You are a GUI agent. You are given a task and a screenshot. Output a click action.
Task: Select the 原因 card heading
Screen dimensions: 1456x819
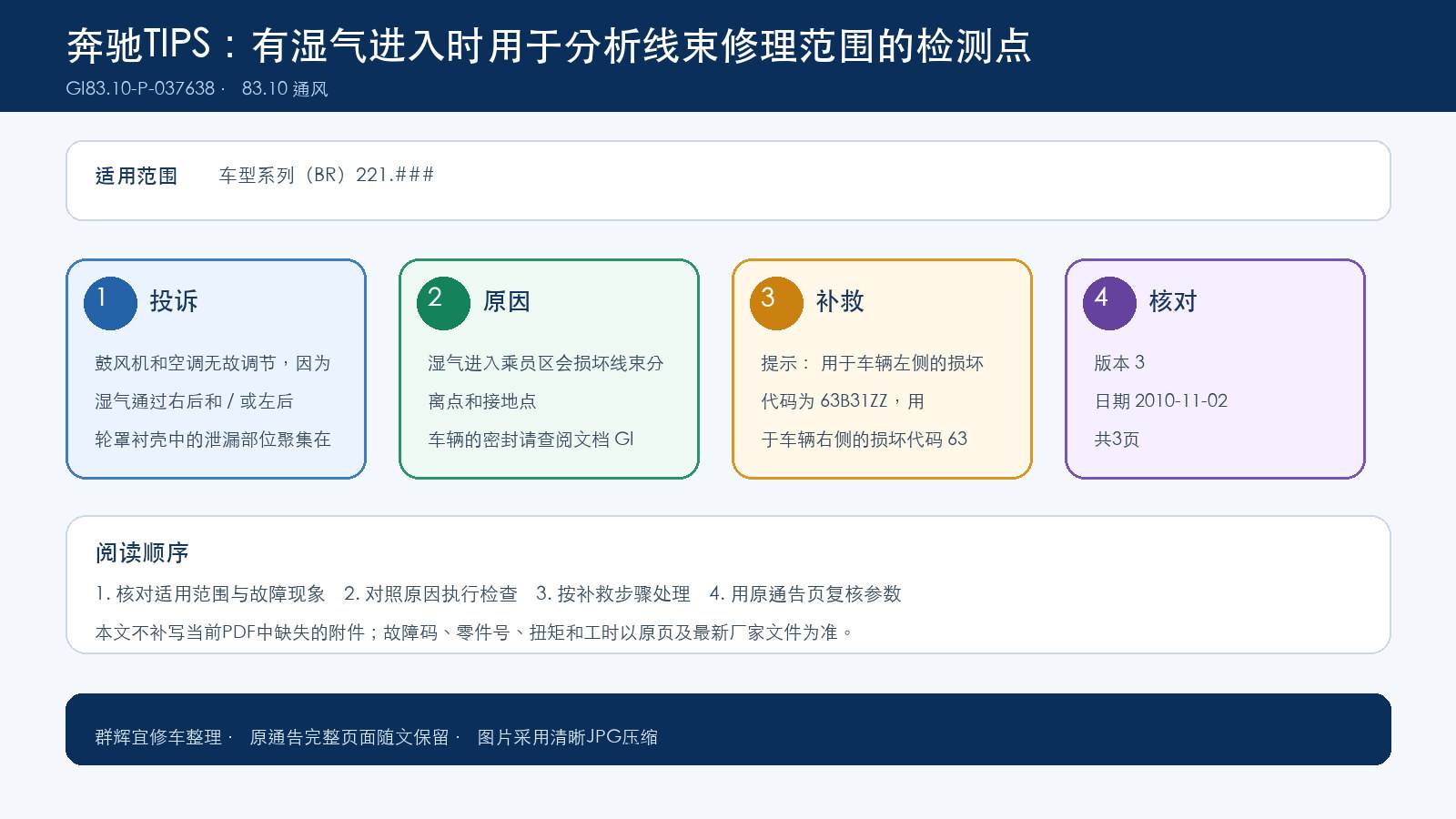tap(507, 301)
